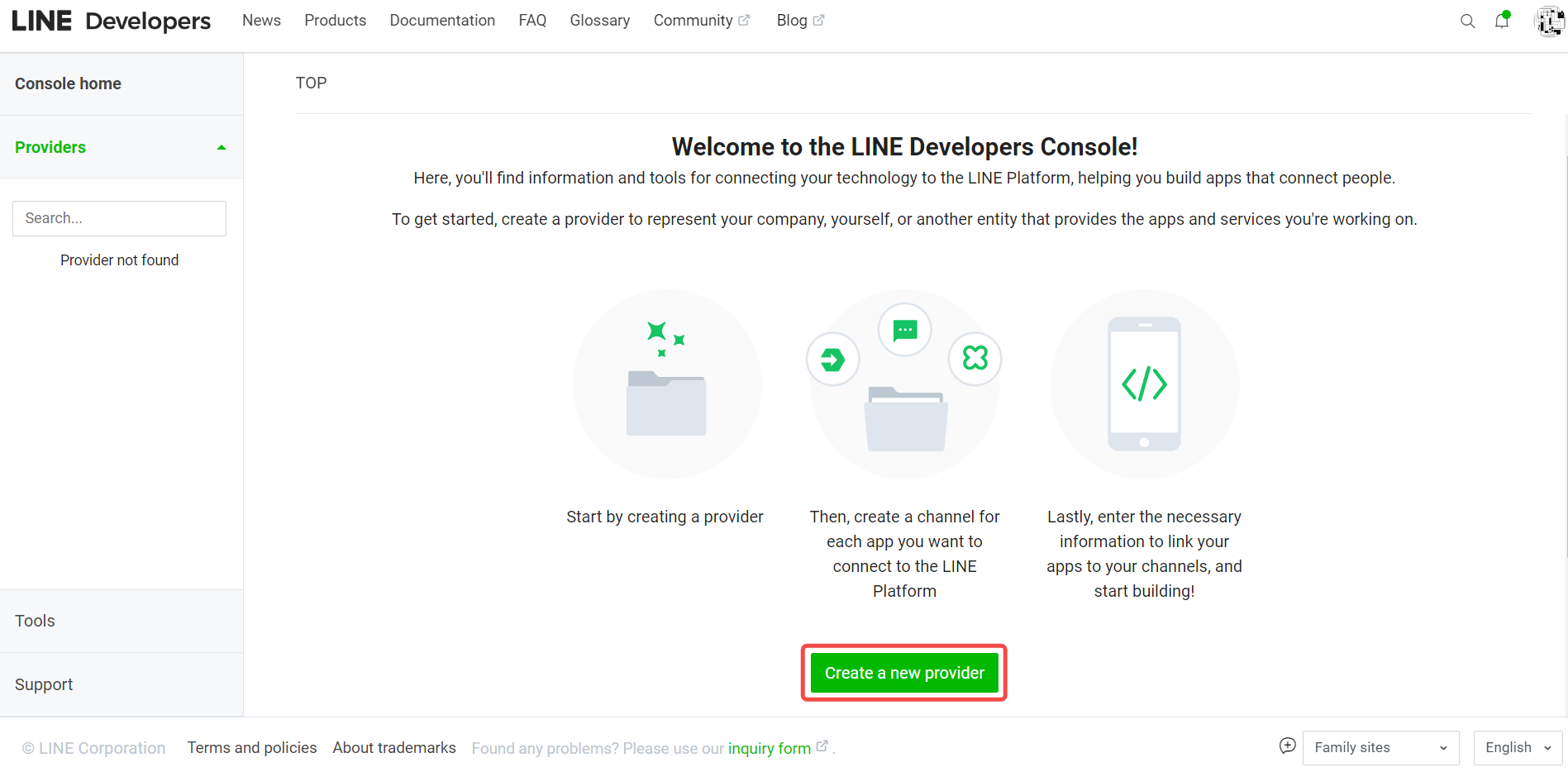Open the user profile avatar
This screenshot has height=772, width=1568.
point(1548,21)
